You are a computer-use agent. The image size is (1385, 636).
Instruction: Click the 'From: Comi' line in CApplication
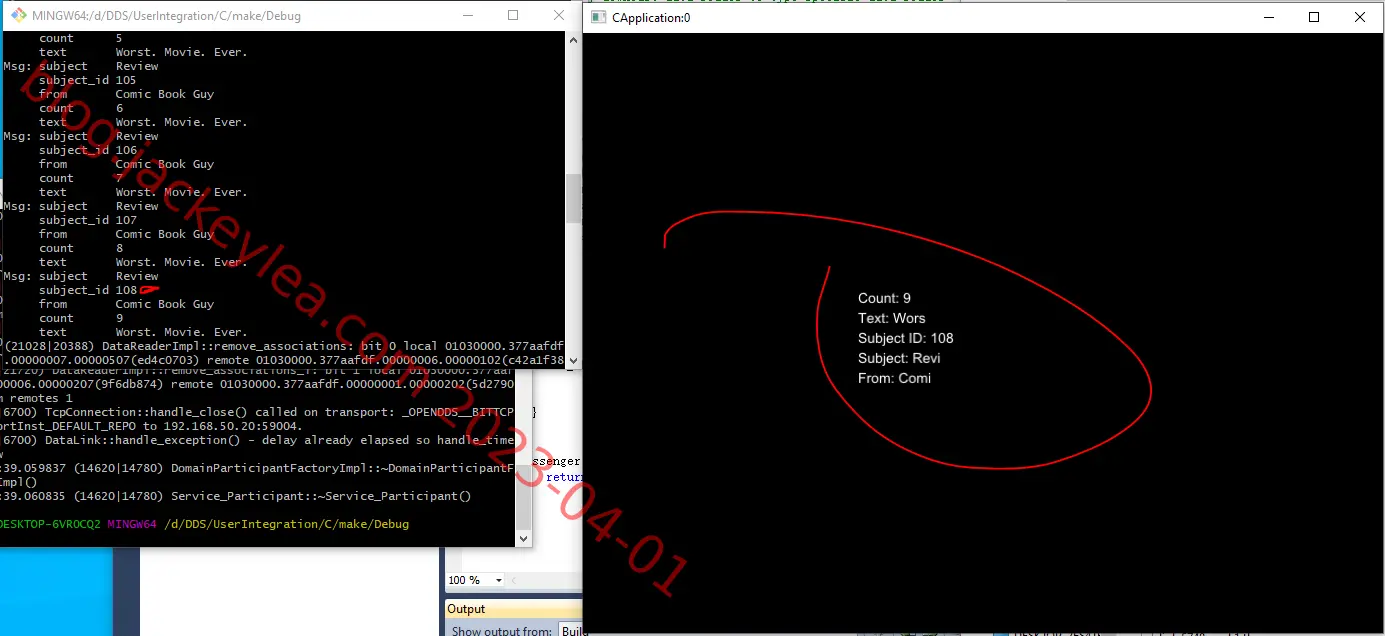point(894,378)
